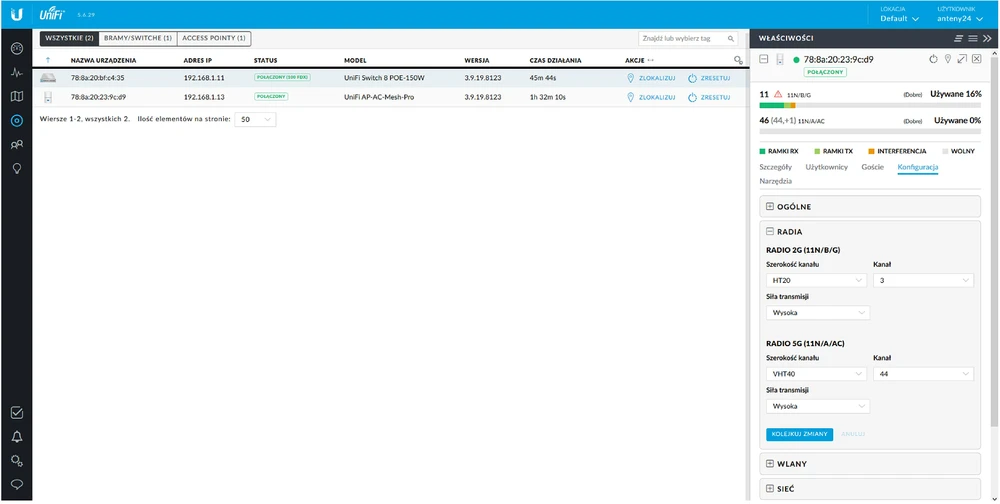Viewport: 1000px width, 504px height.
Task: Collapse the Radia section
Action: tap(770, 231)
